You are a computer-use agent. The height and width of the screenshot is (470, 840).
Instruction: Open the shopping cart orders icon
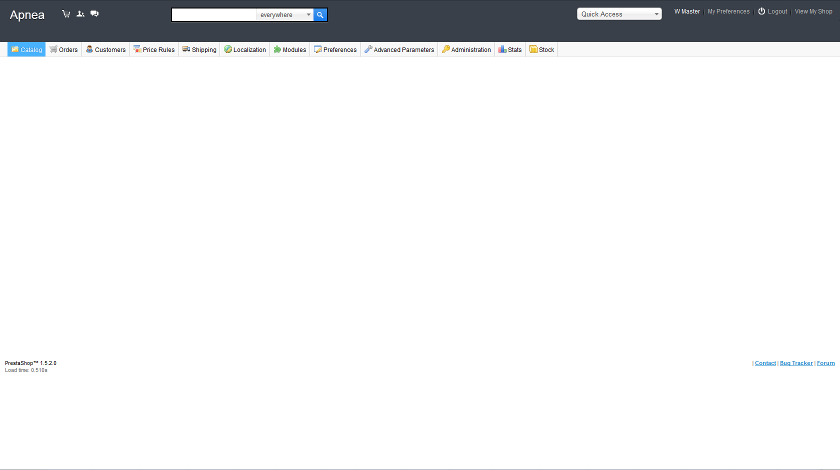coord(66,14)
